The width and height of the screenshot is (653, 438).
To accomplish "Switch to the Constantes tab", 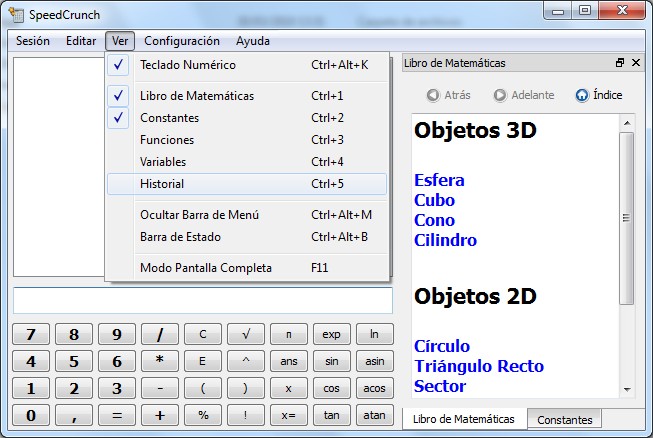I will [565, 420].
